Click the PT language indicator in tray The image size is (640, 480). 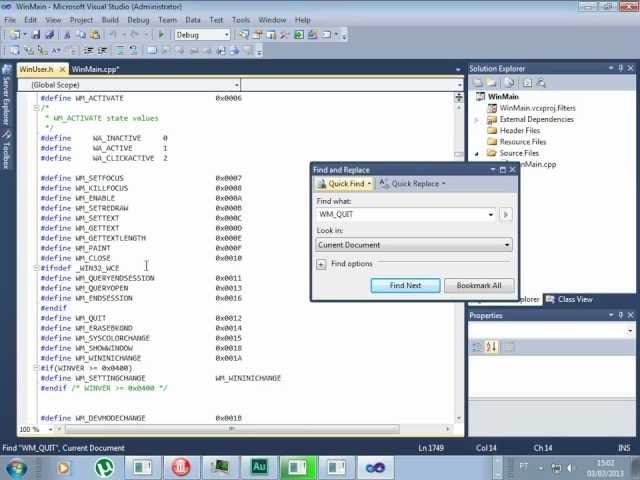524,467
